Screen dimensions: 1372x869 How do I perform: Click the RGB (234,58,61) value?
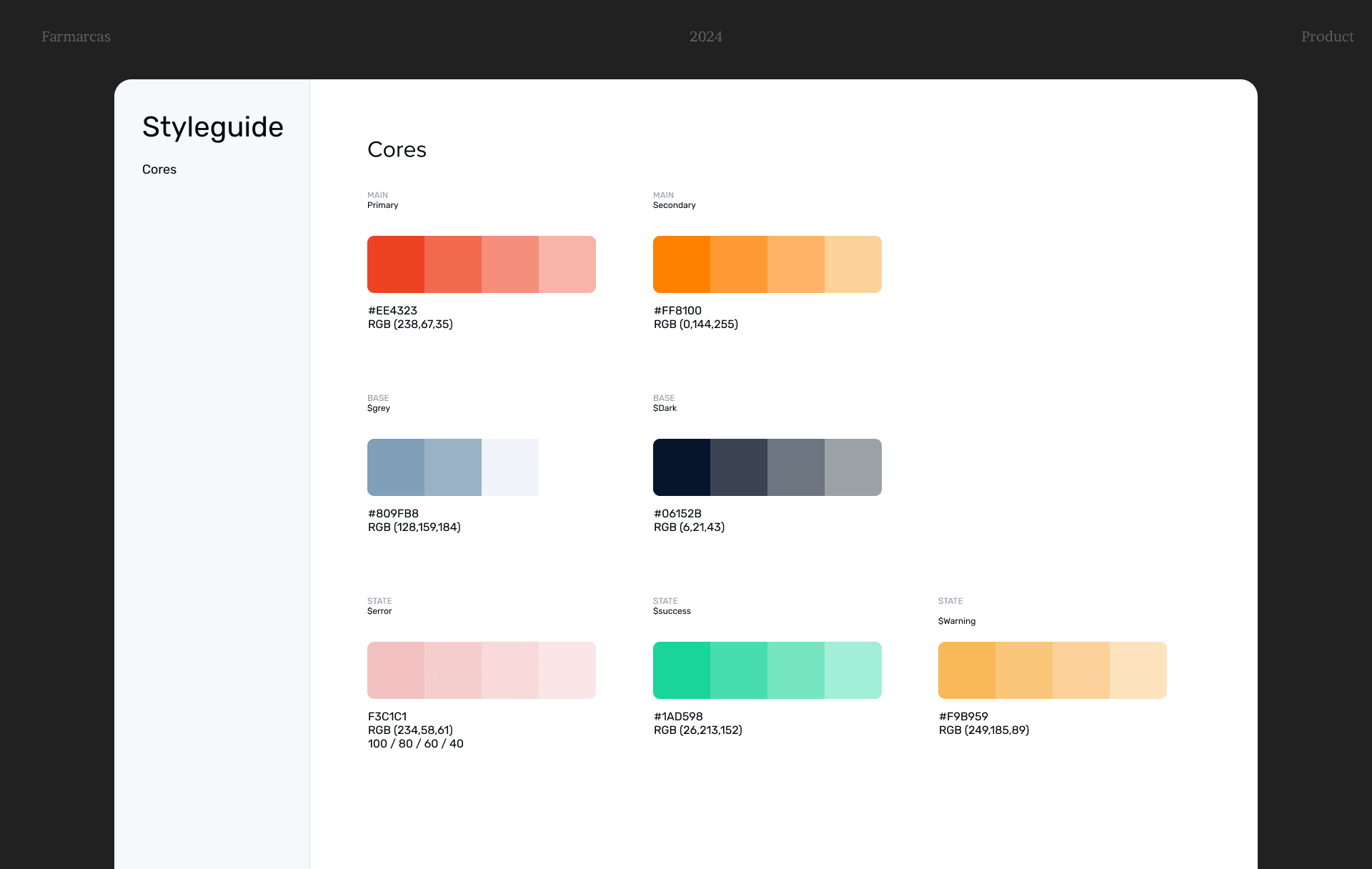pyautogui.click(x=410, y=730)
